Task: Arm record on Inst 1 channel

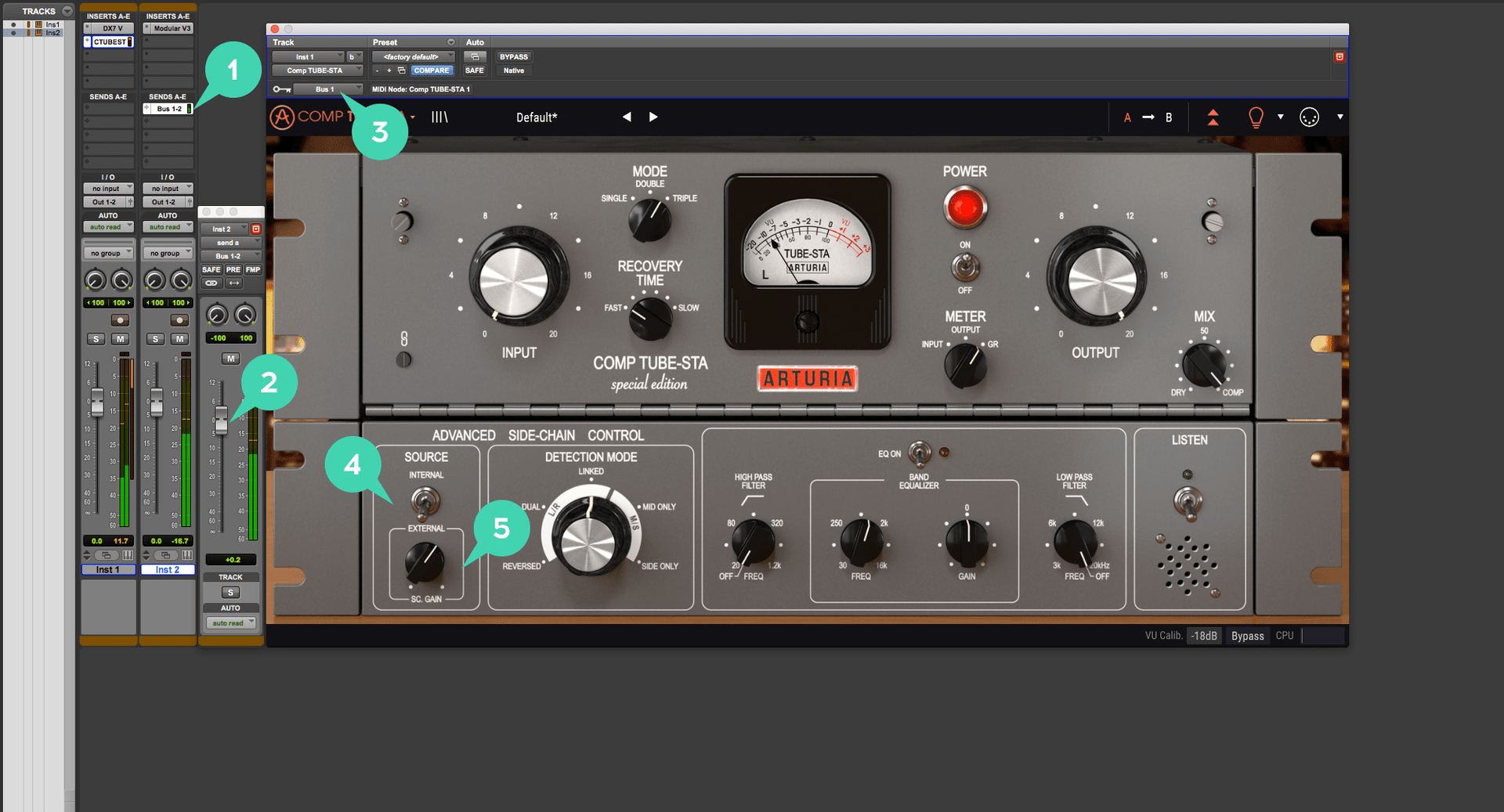Action: 120,320
